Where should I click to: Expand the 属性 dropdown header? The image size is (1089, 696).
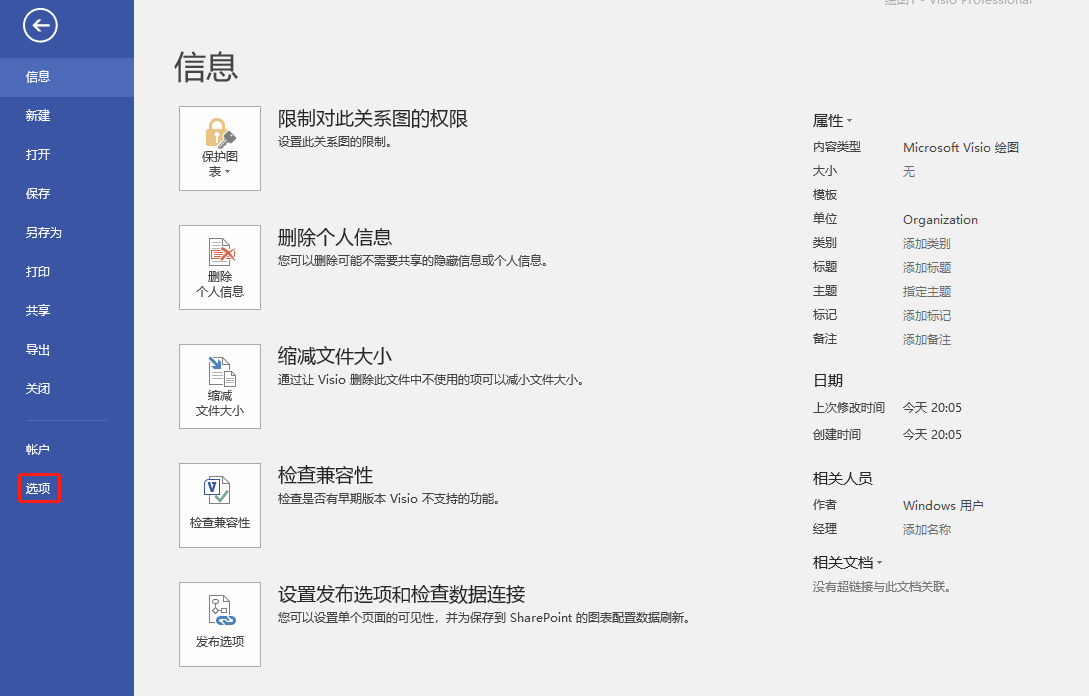832,121
